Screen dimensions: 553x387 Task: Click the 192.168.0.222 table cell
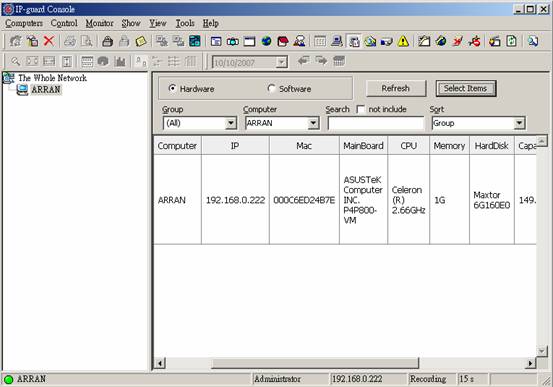235,200
